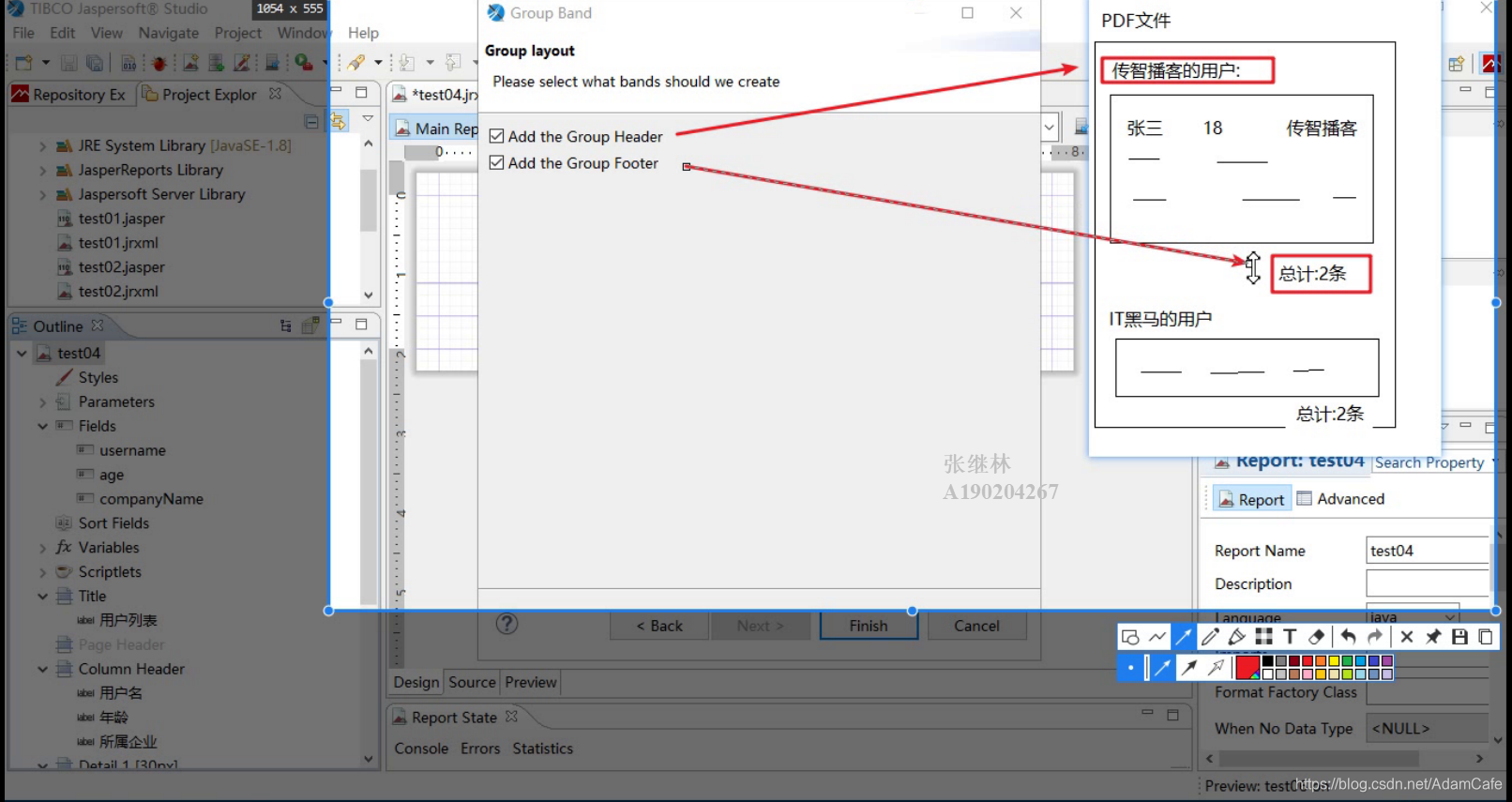The height and width of the screenshot is (802, 1512).
Task: Switch to Repository Explorer tab
Action: pyautogui.click(x=69, y=95)
